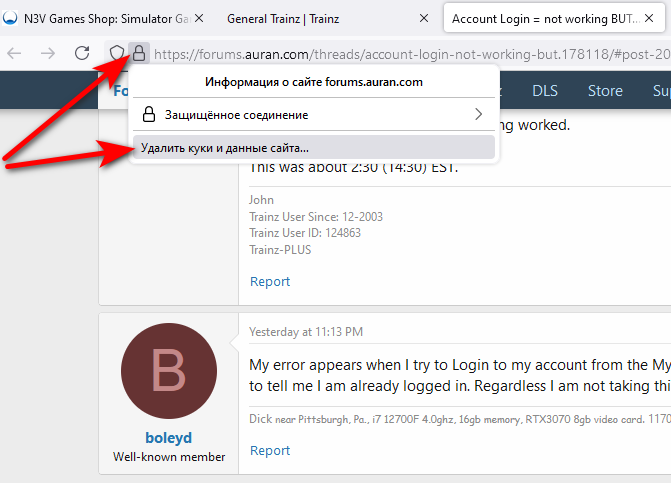The image size is (671, 483).
Task: Open the tracking protection shield icon
Action: pyautogui.click(x=116, y=53)
